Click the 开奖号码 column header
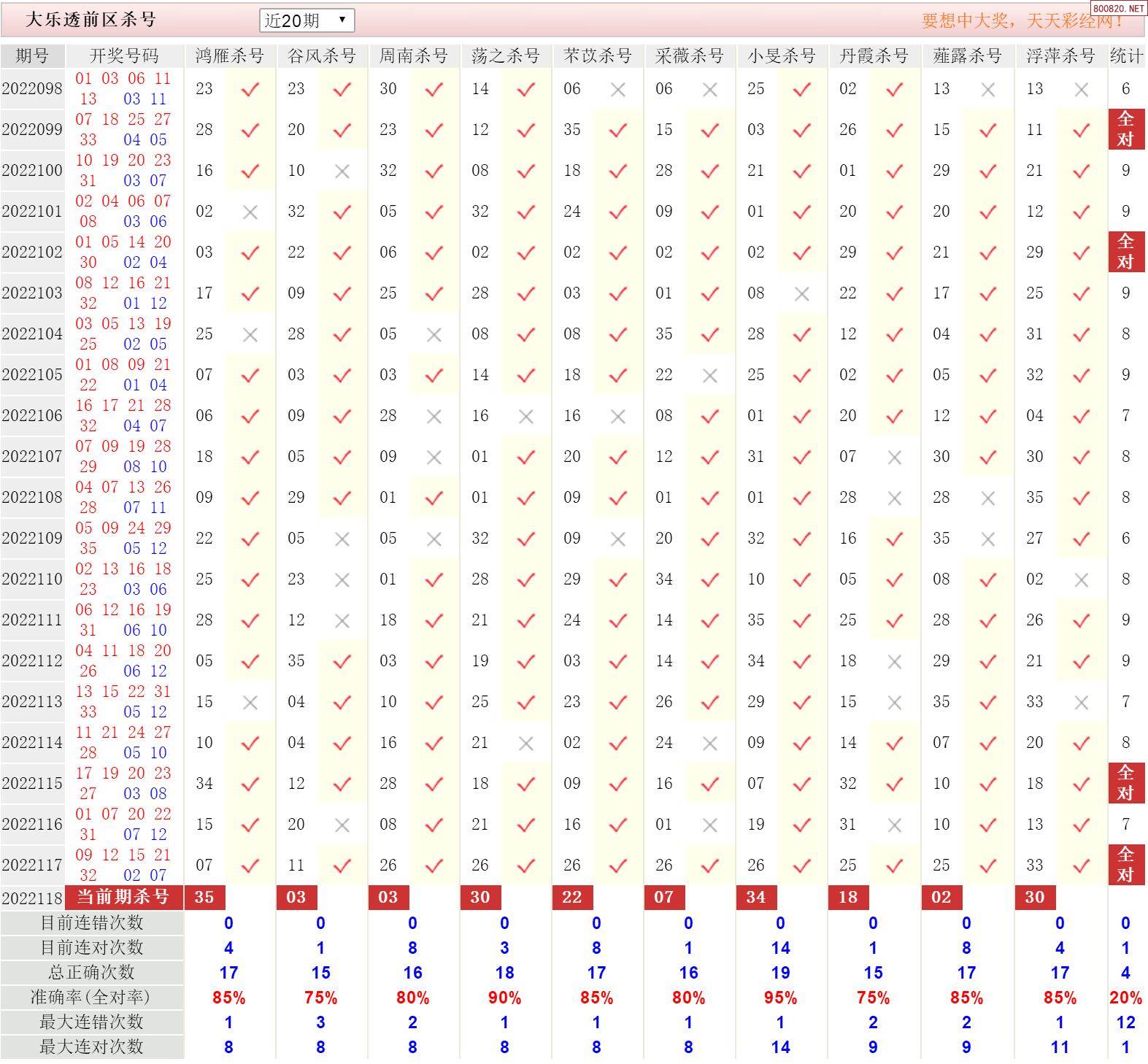 (x=123, y=56)
